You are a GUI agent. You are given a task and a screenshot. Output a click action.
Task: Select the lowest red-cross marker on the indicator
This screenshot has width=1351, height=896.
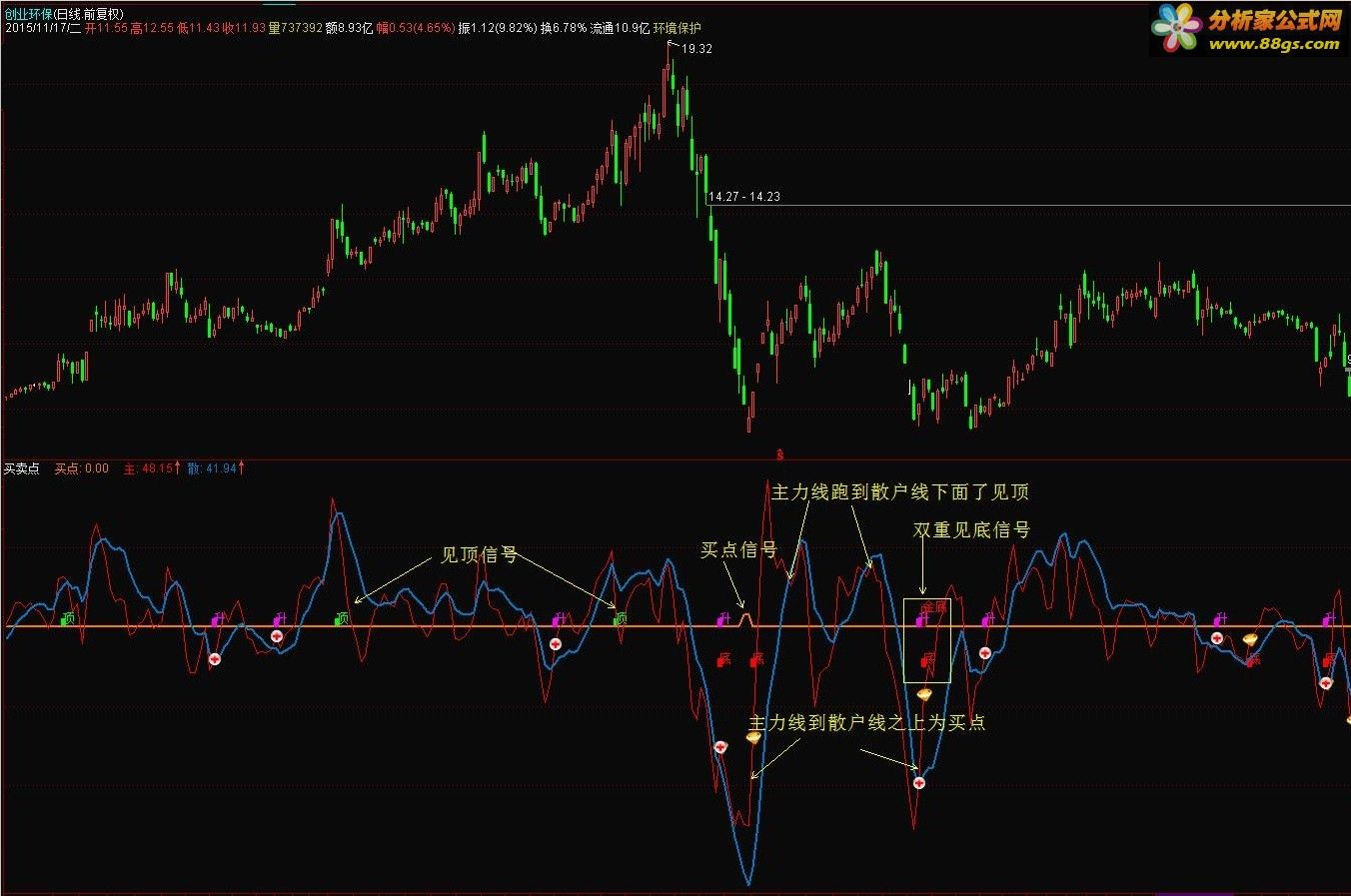(x=919, y=783)
